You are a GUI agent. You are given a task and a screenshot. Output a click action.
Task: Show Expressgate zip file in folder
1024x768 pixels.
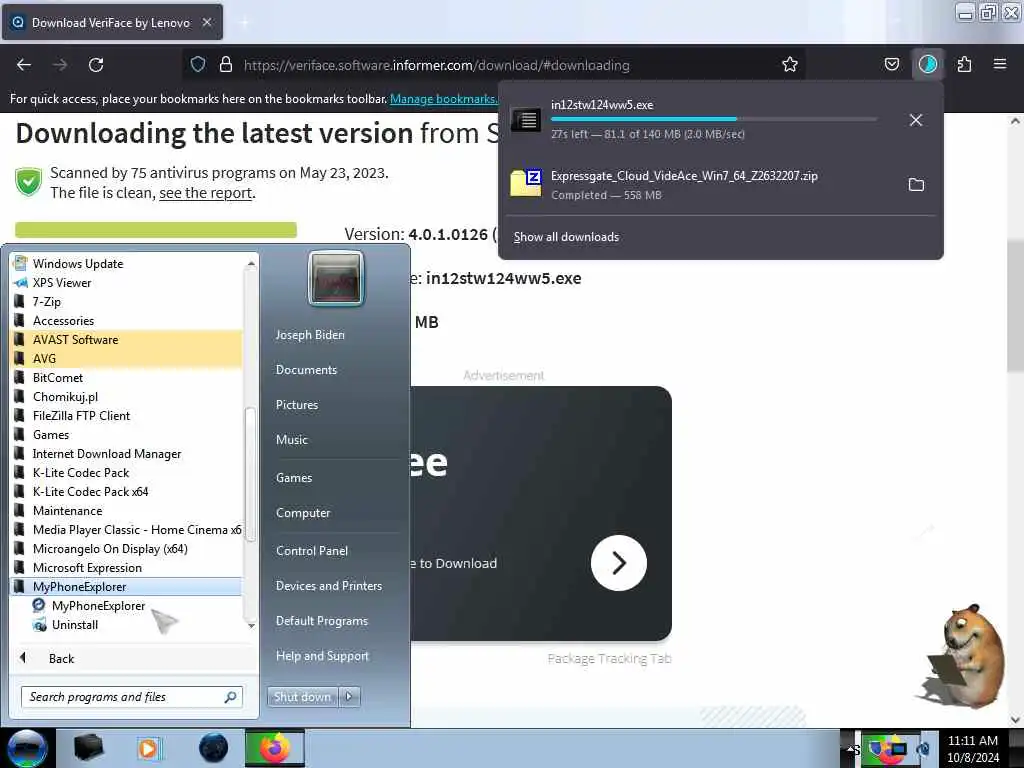pos(916,185)
